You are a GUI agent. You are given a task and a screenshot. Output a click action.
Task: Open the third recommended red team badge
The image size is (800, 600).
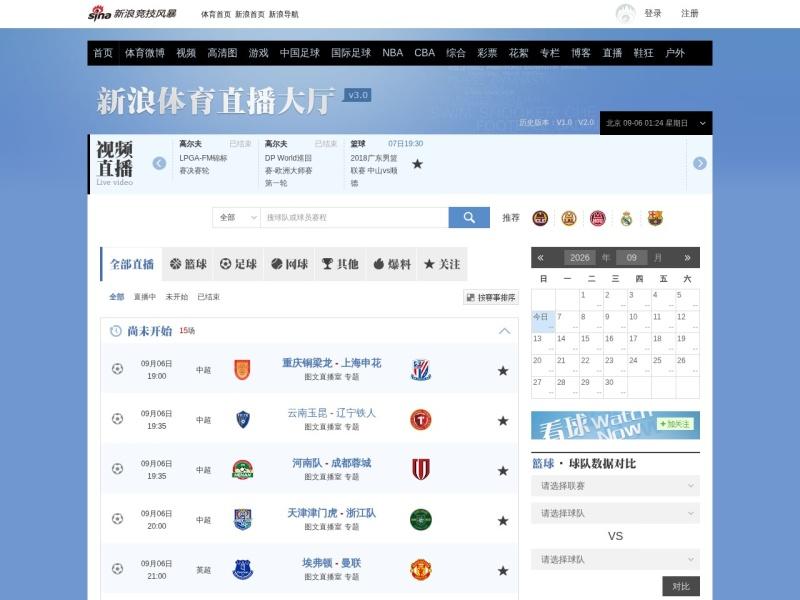click(x=597, y=218)
